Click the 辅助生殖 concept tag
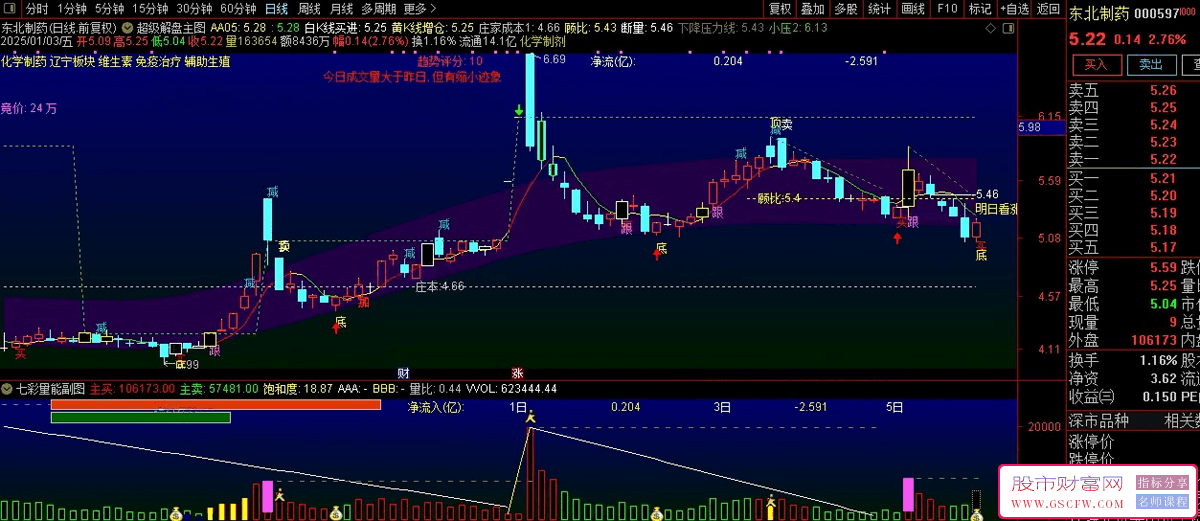This screenshot has height=521, width=1200. [207, 62]
